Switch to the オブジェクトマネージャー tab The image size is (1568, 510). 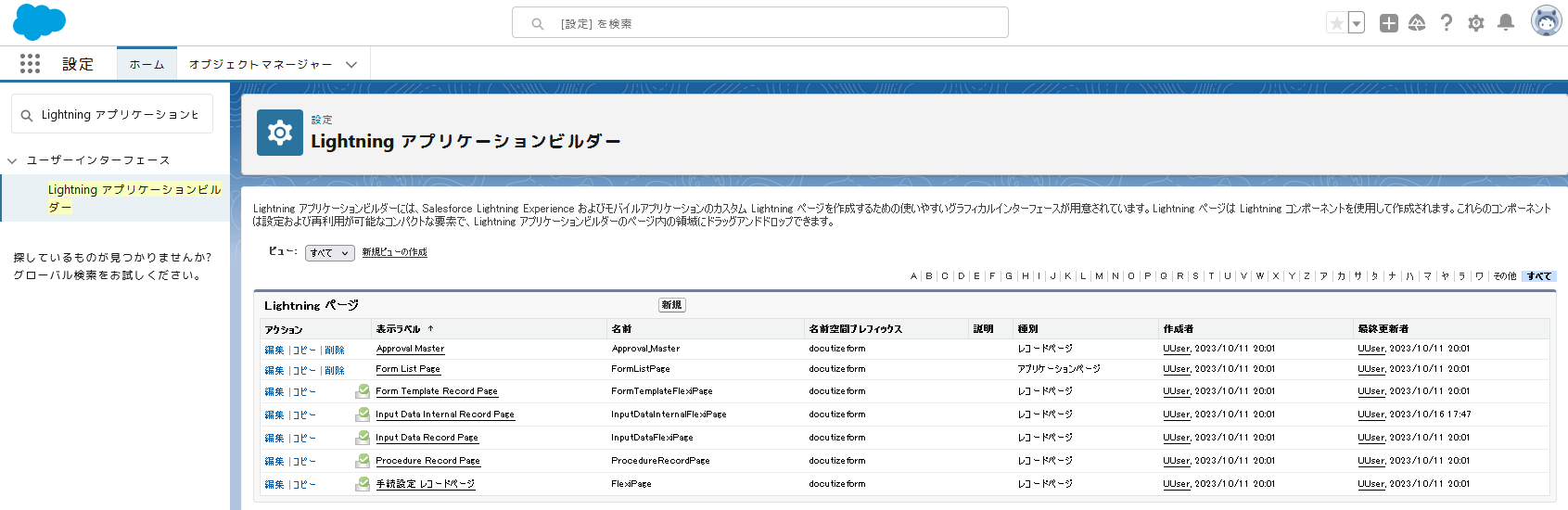[x=261, y=64]
